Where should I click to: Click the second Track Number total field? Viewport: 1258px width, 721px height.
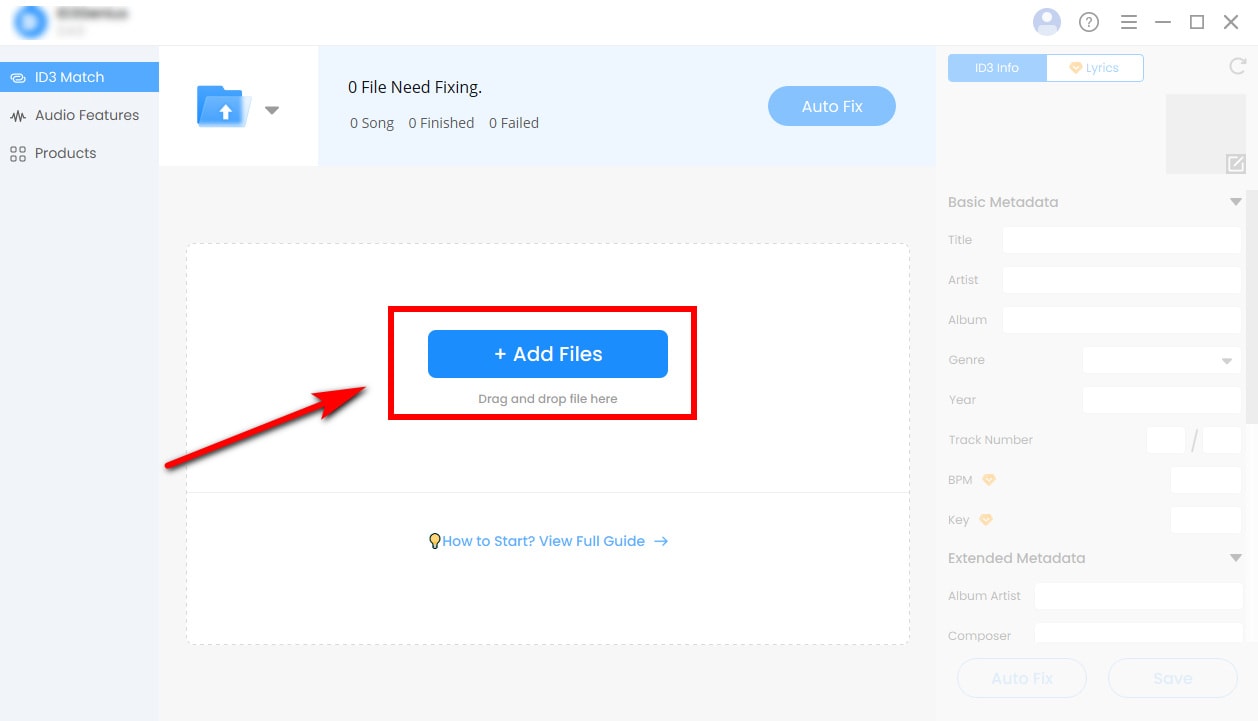click(x=1222, y=440)
